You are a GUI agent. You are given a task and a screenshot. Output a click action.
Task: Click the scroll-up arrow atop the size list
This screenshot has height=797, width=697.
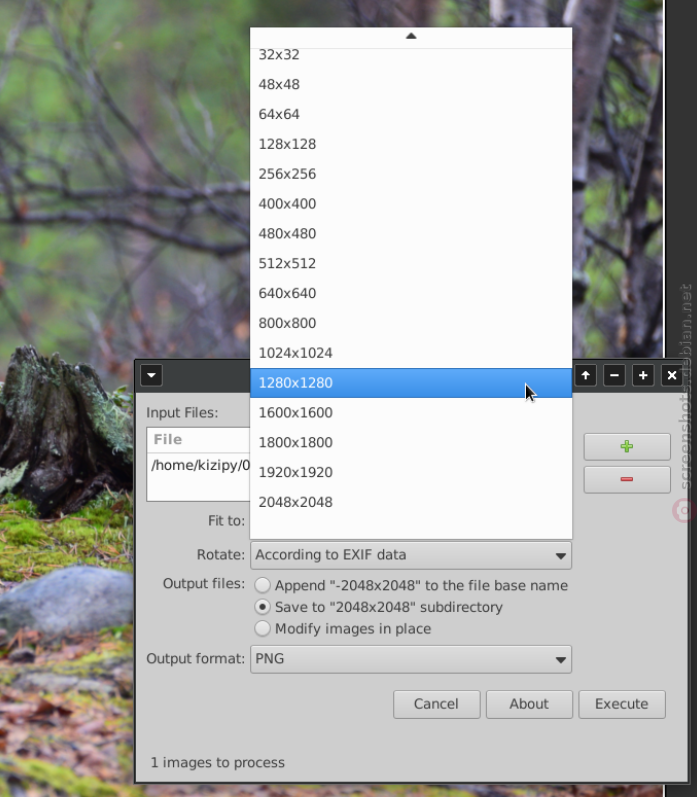[x=411, y=37]
